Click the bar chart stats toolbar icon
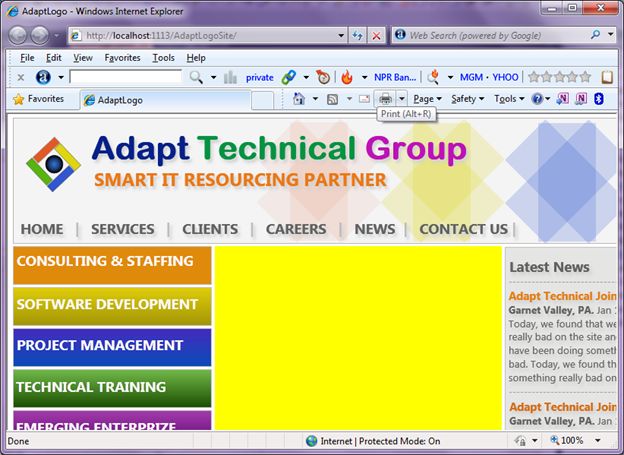624x455 pixels. pyautogui.click(x=230, y=77)
